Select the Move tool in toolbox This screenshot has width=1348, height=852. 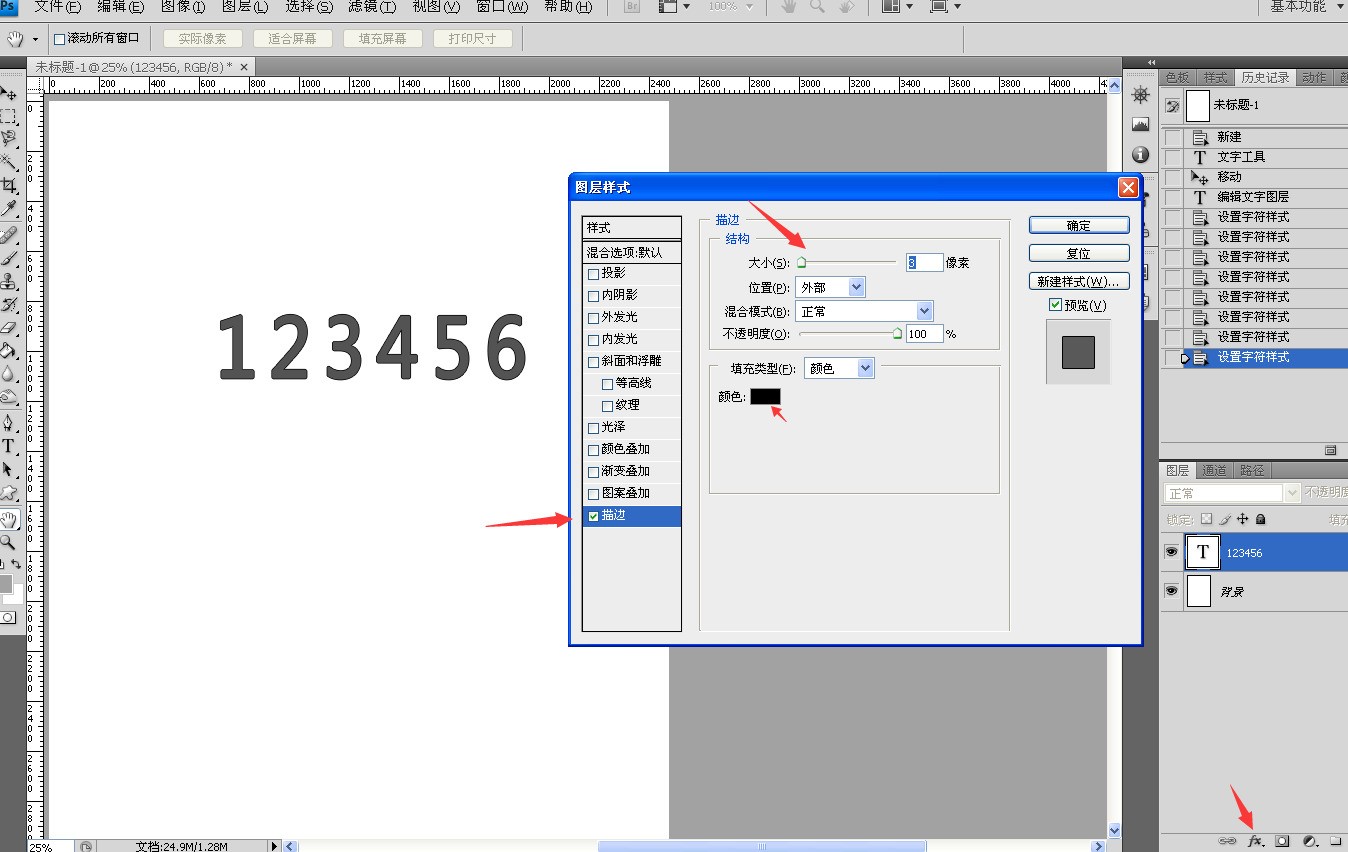pos(8,93)
